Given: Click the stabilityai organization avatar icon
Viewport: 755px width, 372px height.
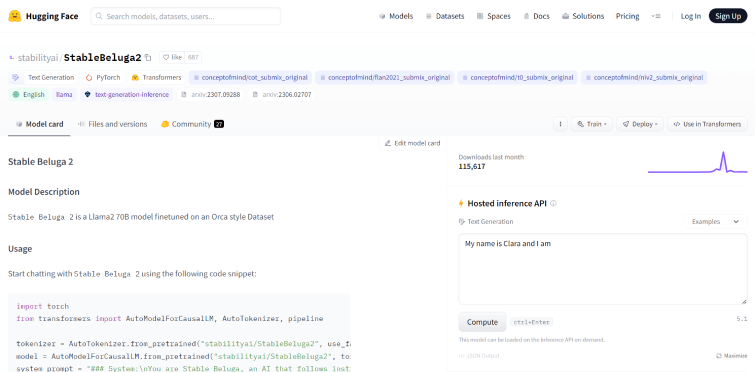Looking at the screenshot, I should point(12,58).
